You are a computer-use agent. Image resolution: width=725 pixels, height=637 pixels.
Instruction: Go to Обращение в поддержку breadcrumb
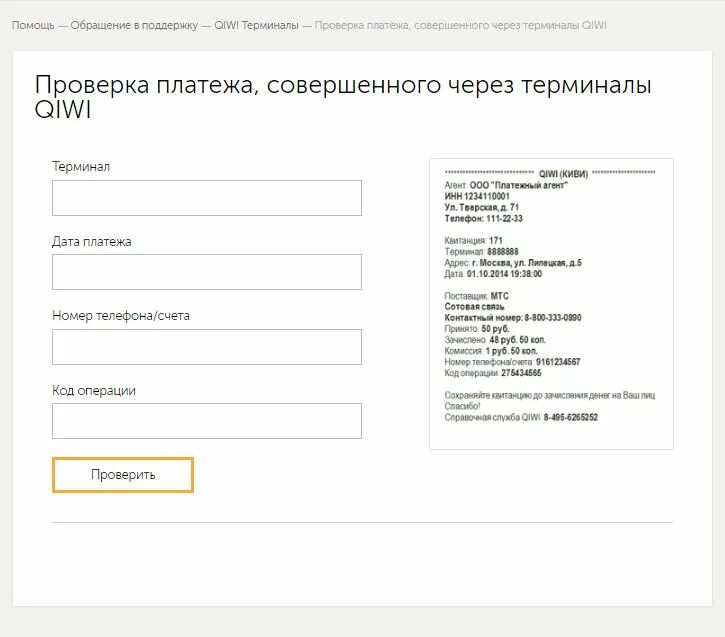click(x=134, y=25)
